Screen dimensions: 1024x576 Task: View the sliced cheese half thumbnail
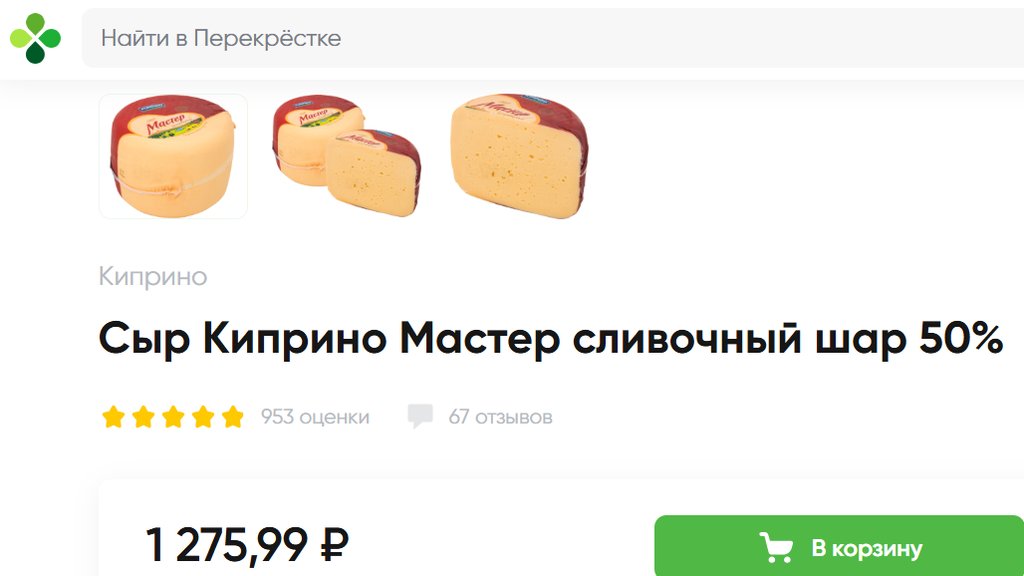point(520,156)
